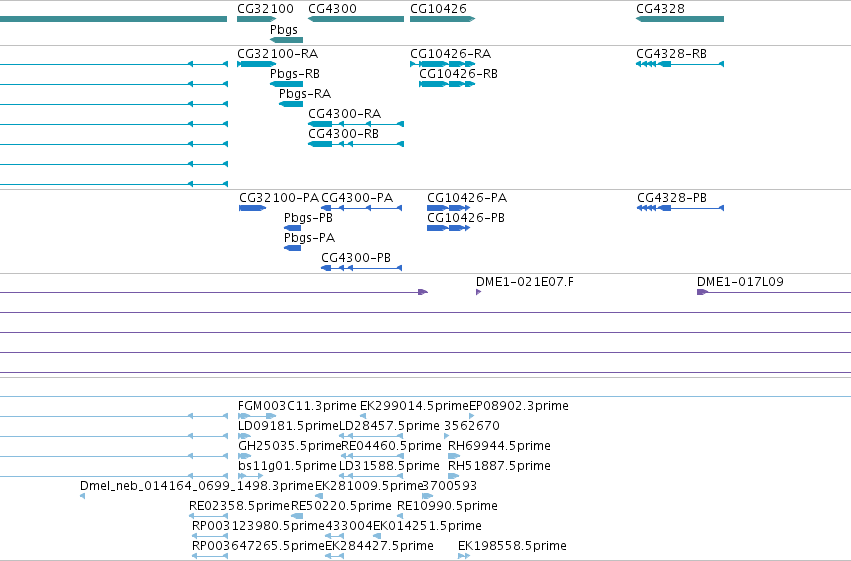The image size is (851, 561).
Task: Select EST label LD28457.5prime
Action: (389, 426)
